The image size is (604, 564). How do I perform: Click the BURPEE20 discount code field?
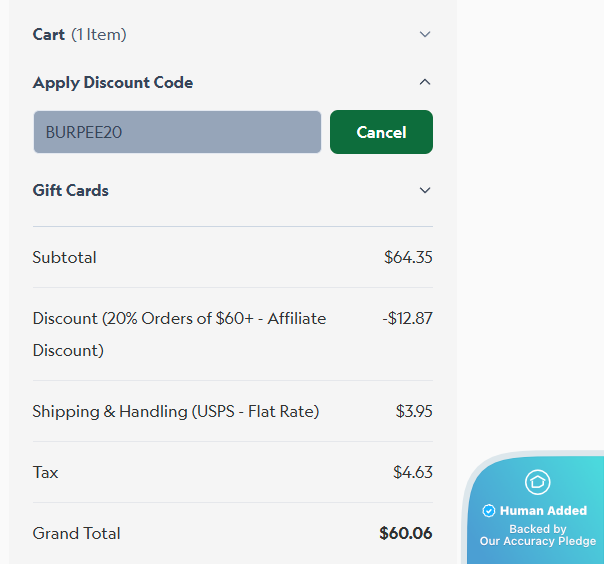[177, 132]
